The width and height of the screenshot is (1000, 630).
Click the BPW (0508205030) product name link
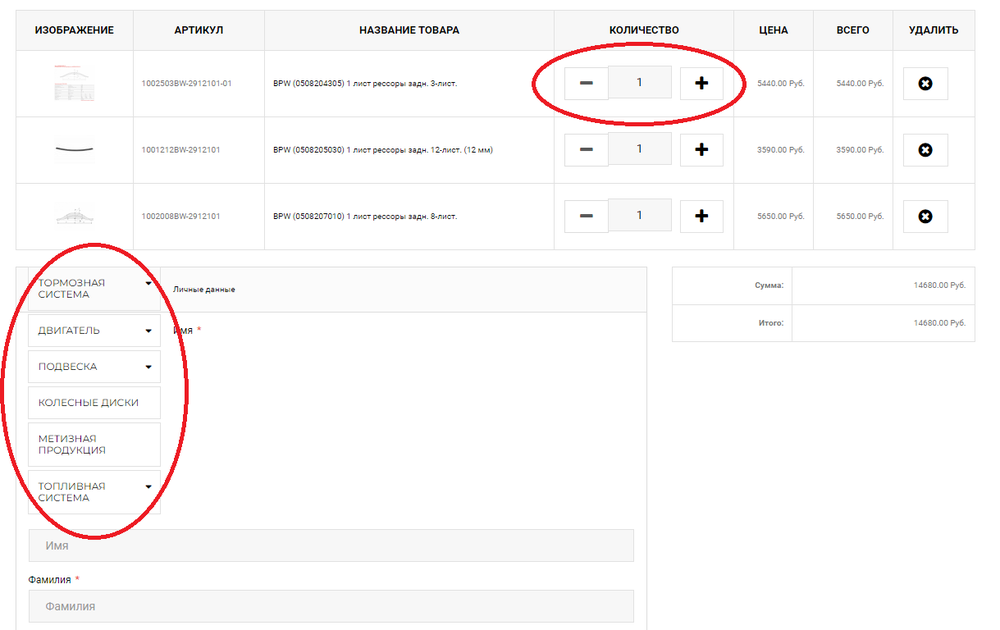pos(382,150)
